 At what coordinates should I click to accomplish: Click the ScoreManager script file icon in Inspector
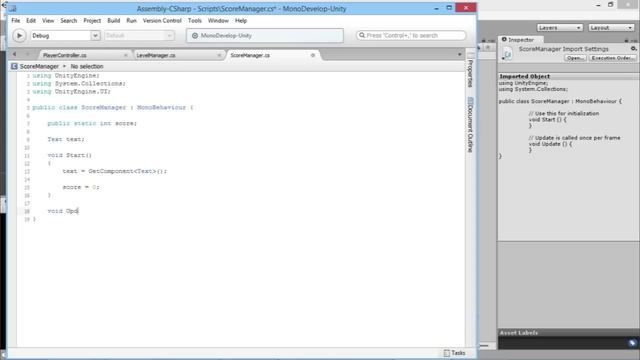pos(507,54)
